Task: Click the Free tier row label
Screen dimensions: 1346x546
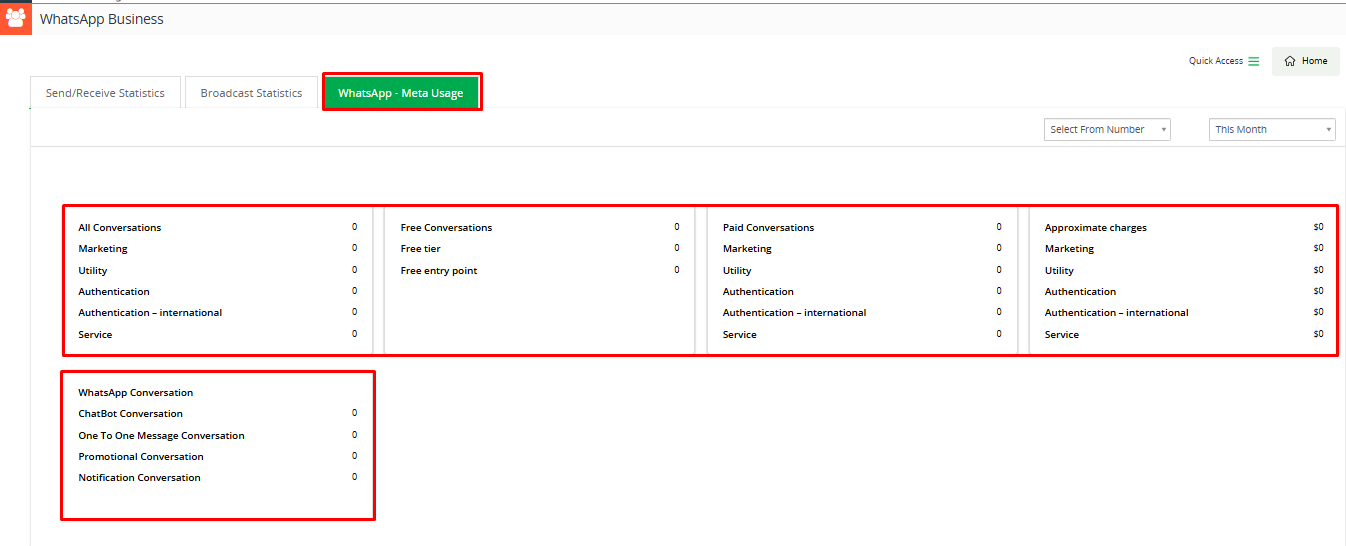Action: (x=420, y=249)
